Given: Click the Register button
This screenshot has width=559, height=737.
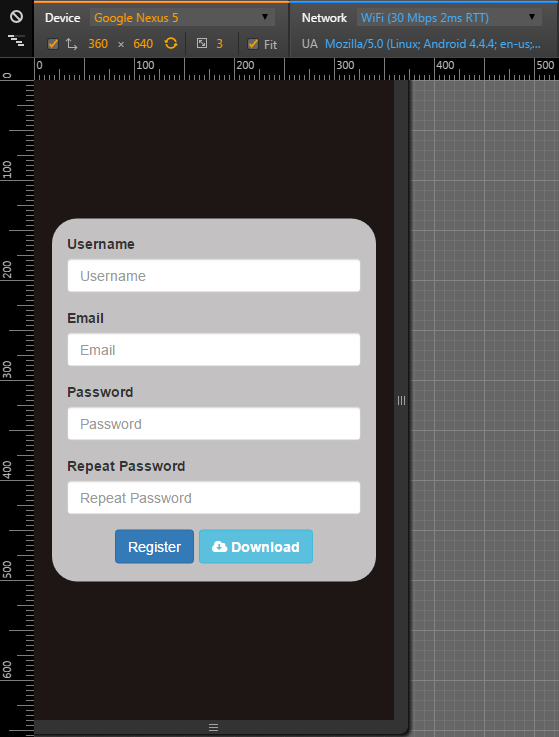Looking at the screenshot, I should 154,547.
